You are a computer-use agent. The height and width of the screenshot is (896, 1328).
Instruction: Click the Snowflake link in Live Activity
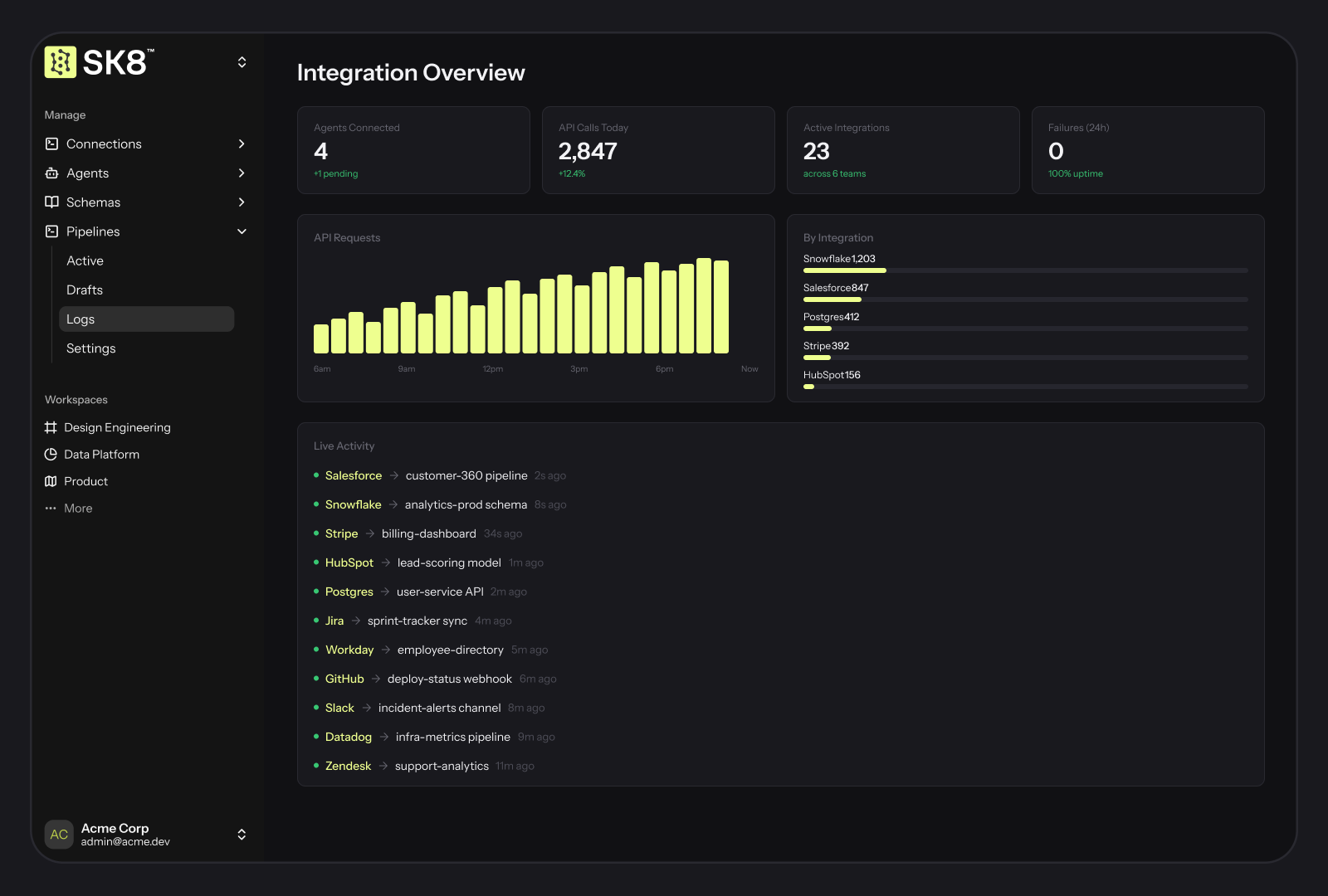[x=353, y=504]
